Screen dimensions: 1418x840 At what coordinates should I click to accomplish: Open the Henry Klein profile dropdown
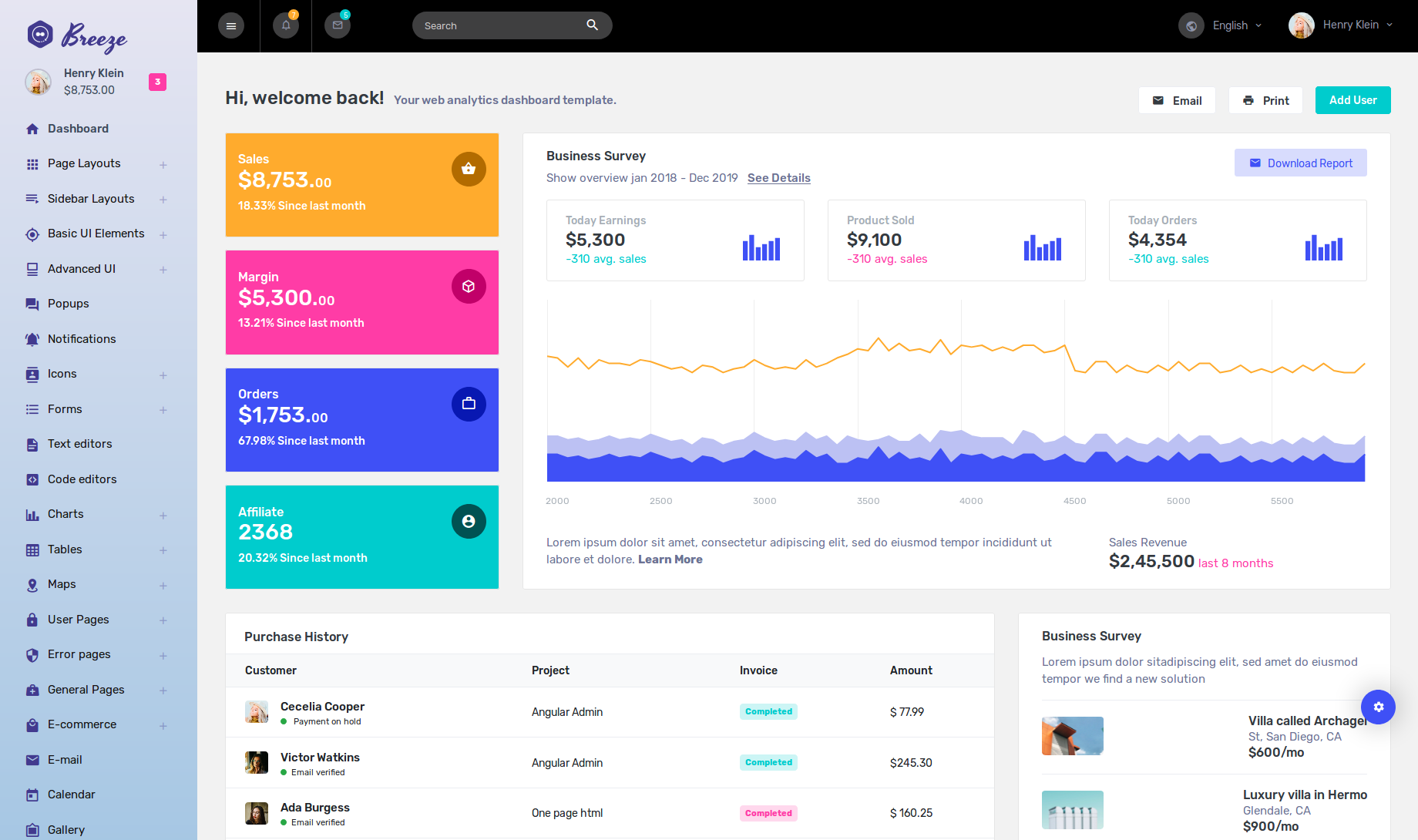pyautogui.click(x=1358, y=25)
